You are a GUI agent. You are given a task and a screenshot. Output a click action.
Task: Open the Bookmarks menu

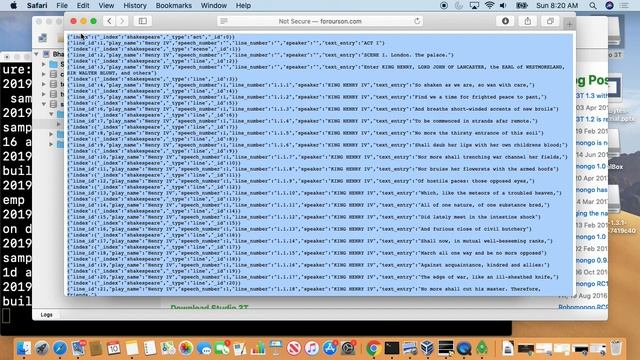click(x=173, y=6)
